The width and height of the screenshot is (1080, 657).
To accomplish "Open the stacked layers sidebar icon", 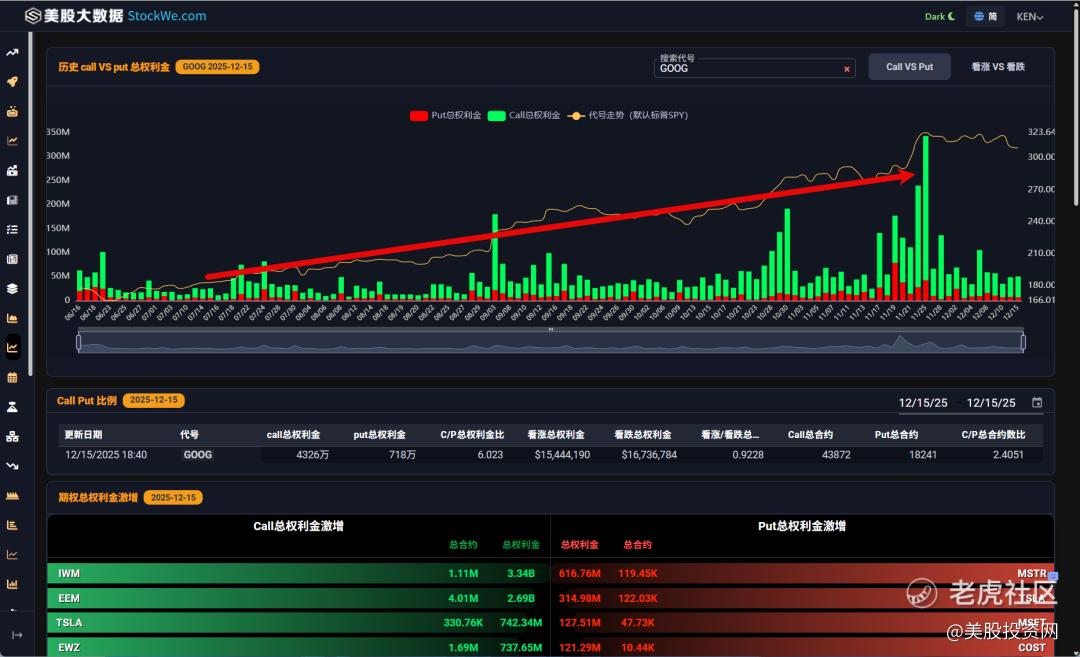I will 12,289.
